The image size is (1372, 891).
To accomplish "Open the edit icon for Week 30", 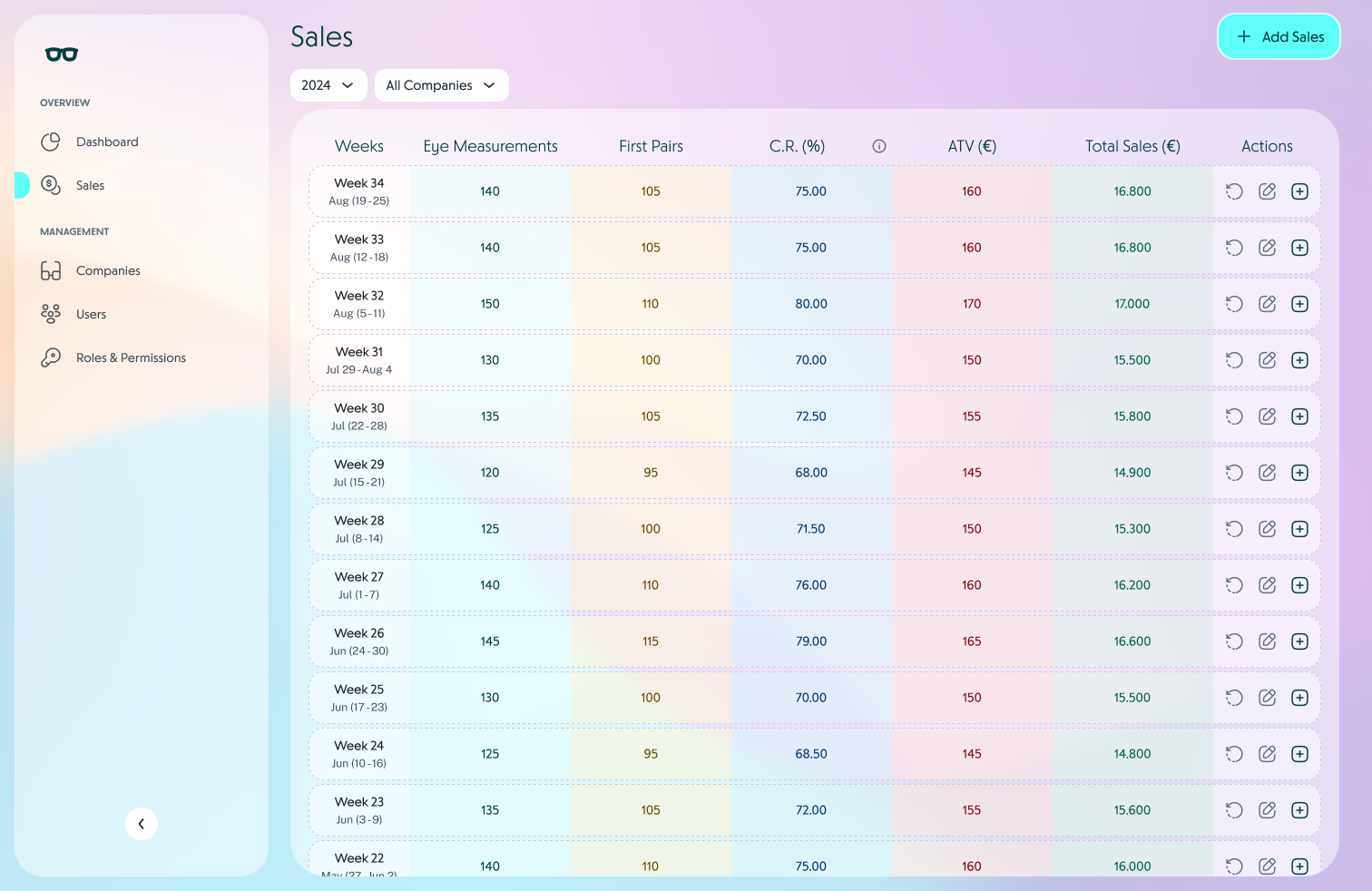I will (x=1268, y=416).
